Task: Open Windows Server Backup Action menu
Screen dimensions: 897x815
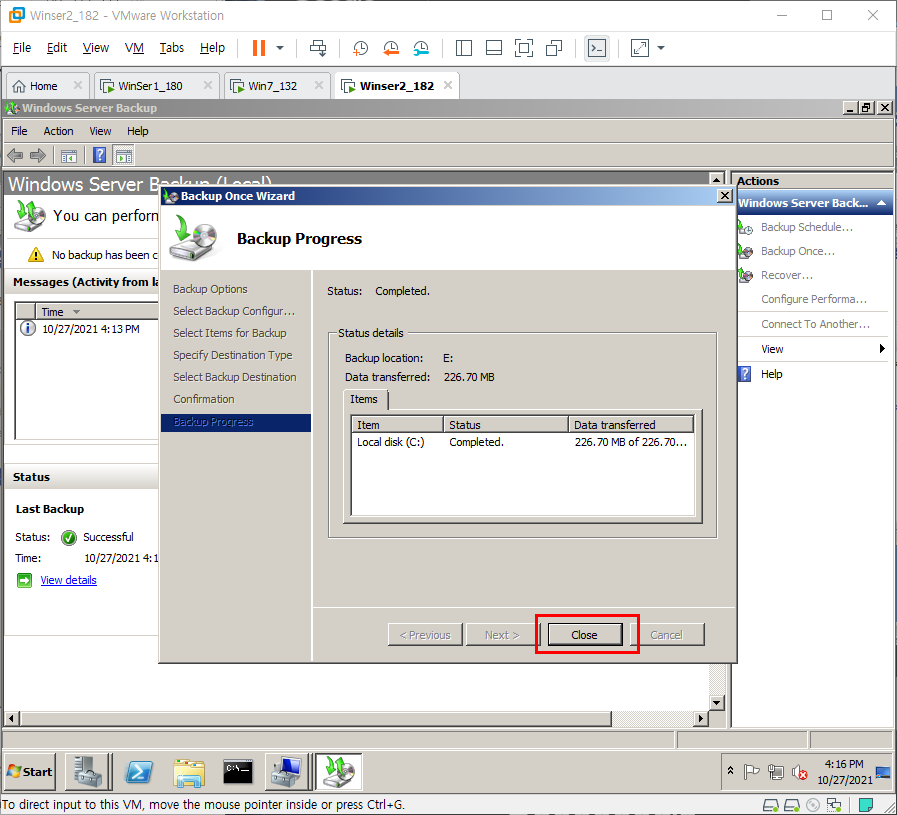Action: pos(58,131)
